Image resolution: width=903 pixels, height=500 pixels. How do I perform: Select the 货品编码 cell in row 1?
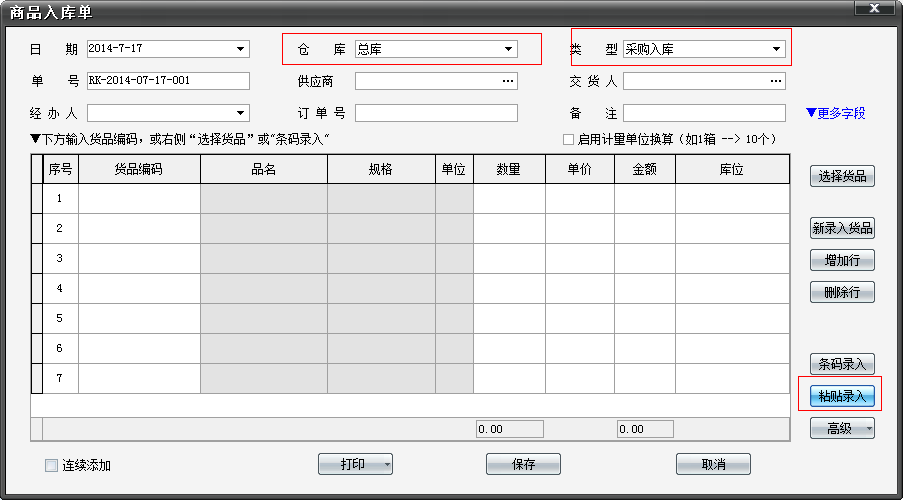coord(139,199)
